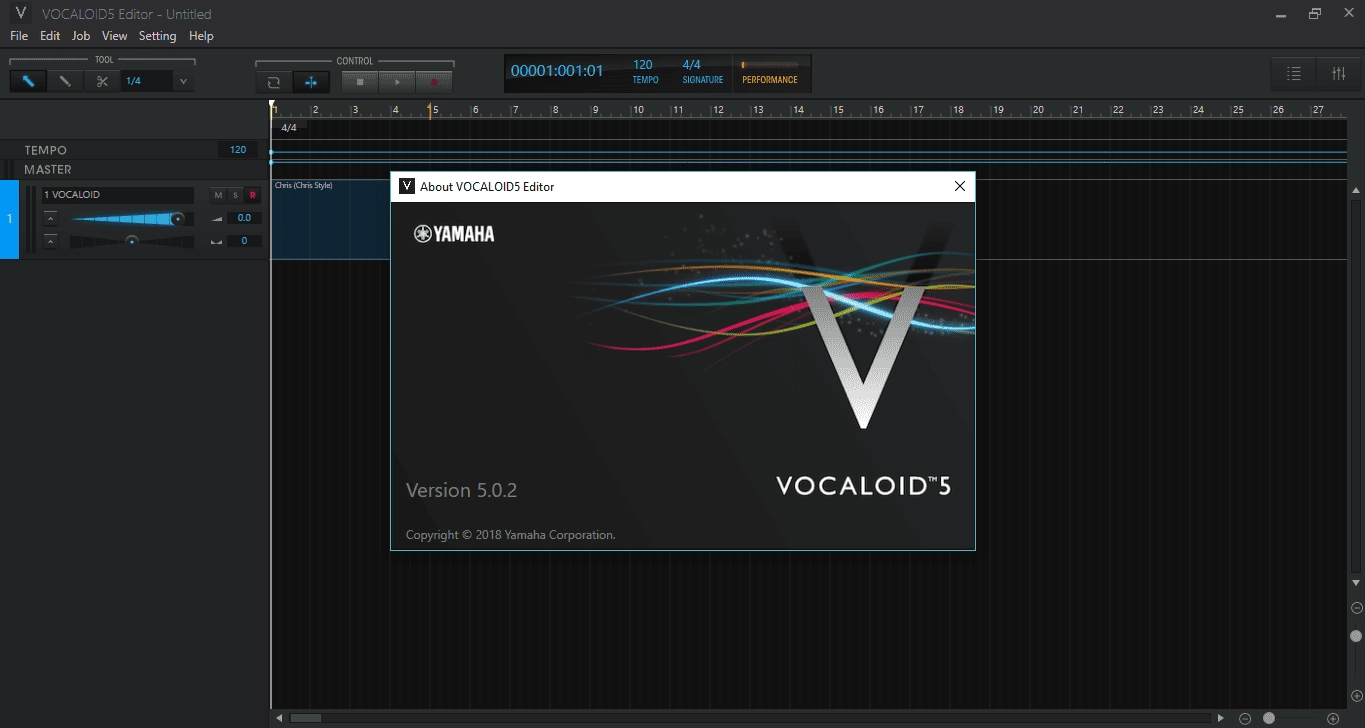Open the File menu
This screenshot has width=1365, height=728.
coord(19,36)
